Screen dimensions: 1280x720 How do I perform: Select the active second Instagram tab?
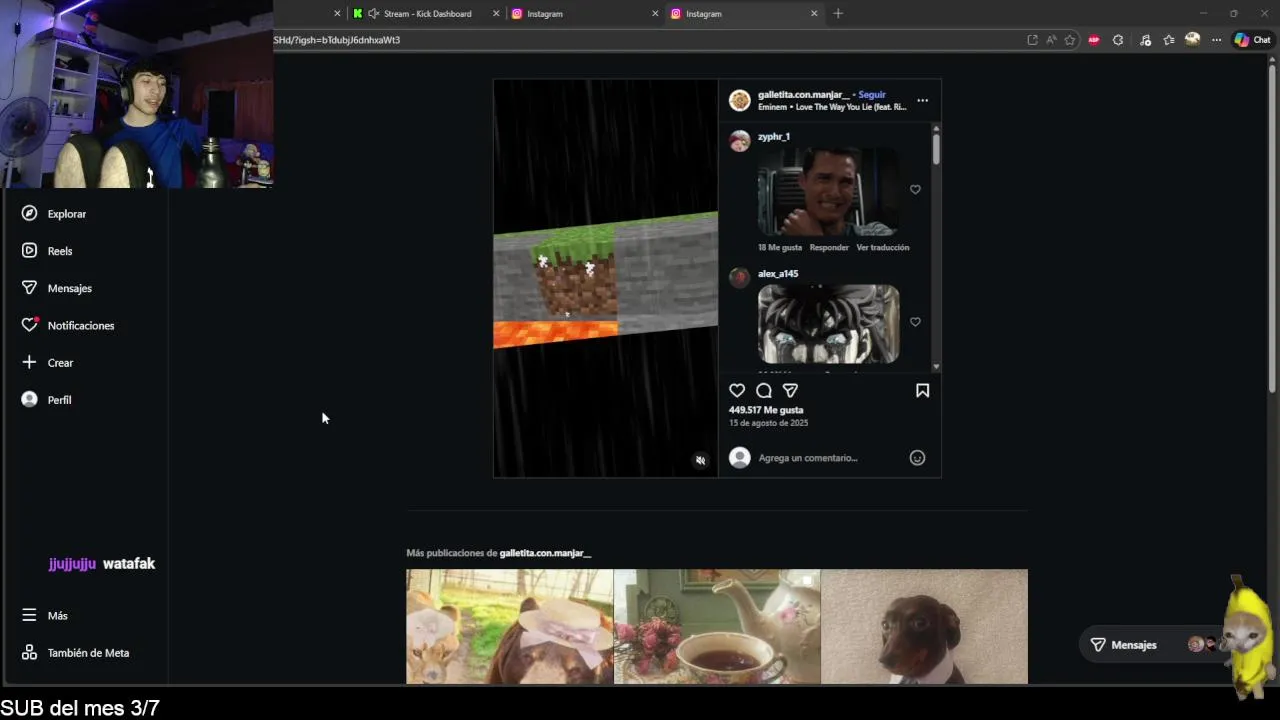(740, 14)
